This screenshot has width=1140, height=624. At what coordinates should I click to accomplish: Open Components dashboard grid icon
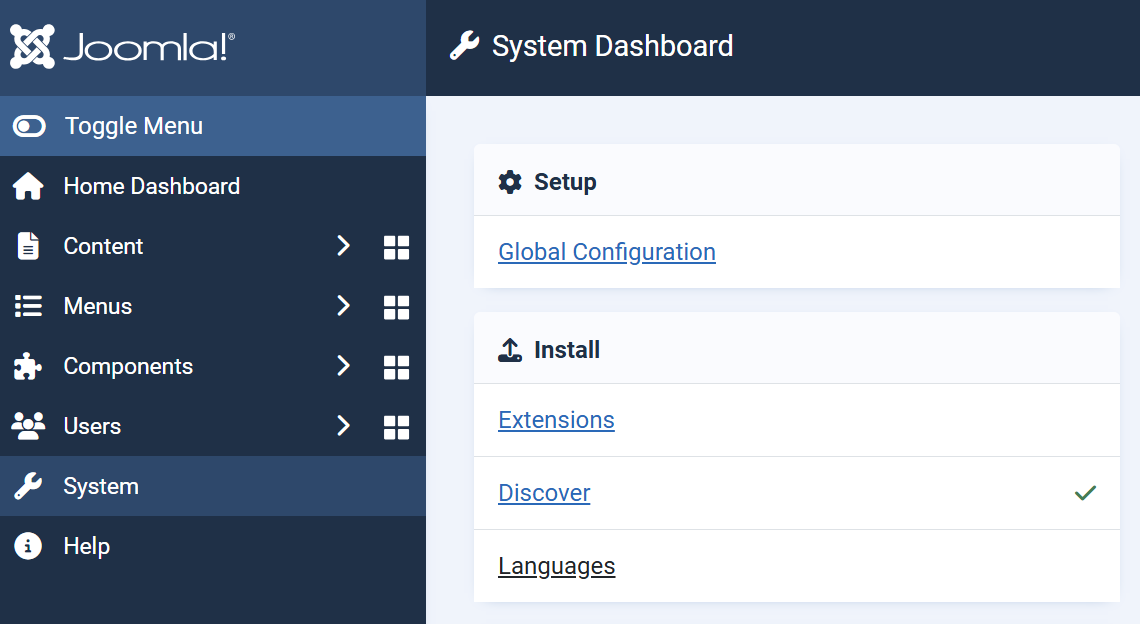point(396,367)
